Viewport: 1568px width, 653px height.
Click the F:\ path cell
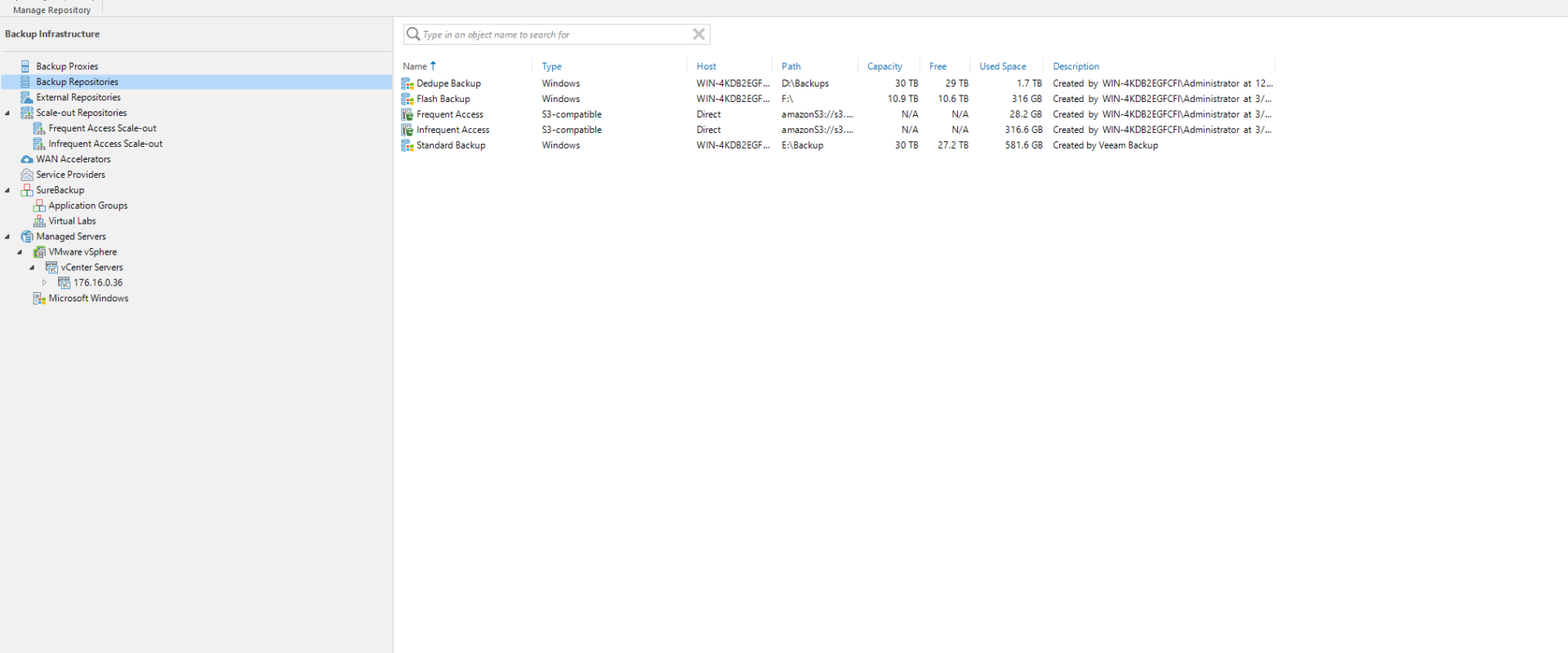787,99
